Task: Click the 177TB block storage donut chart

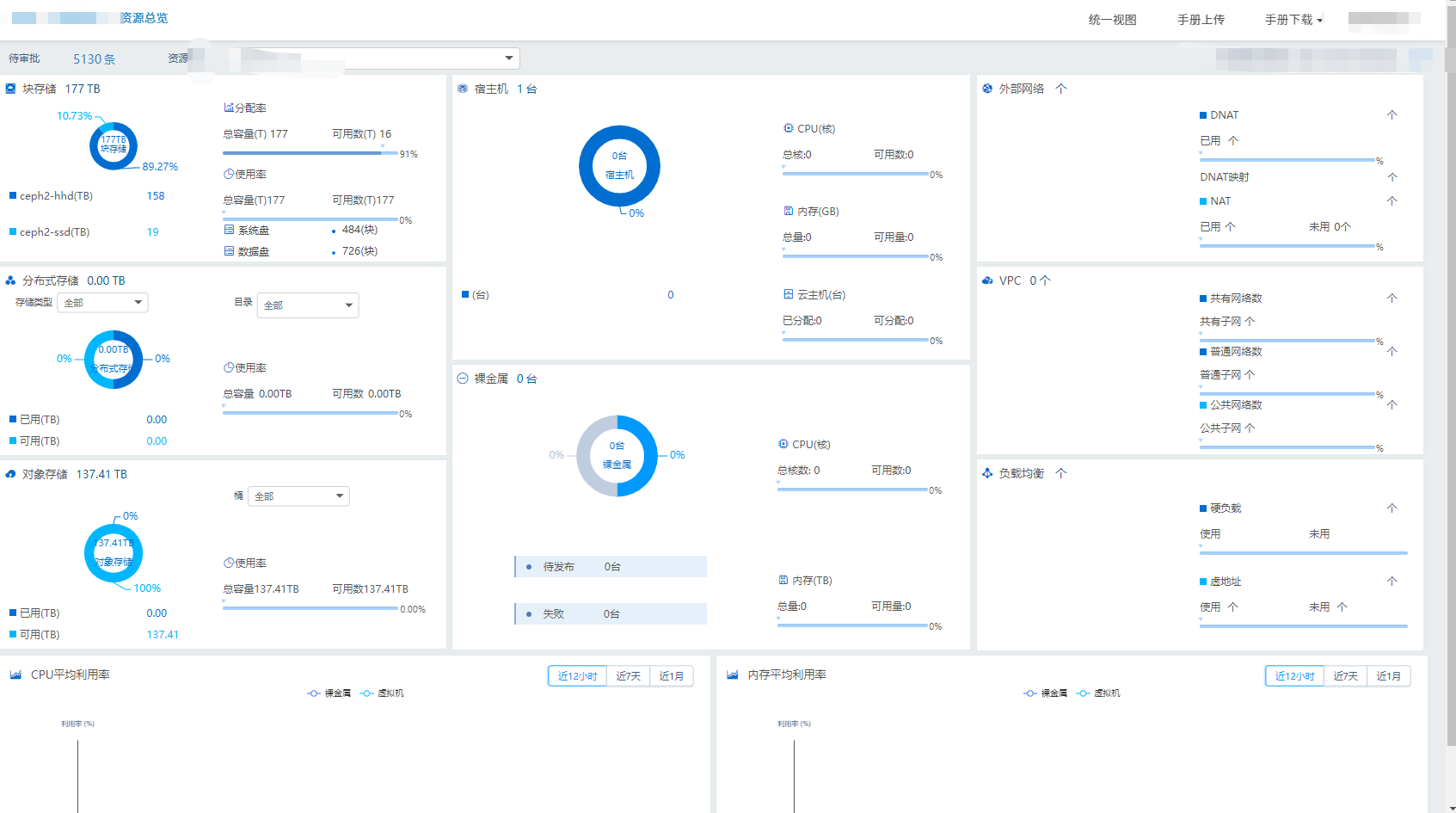Action: pyautogui.click(x=114, y=145)
